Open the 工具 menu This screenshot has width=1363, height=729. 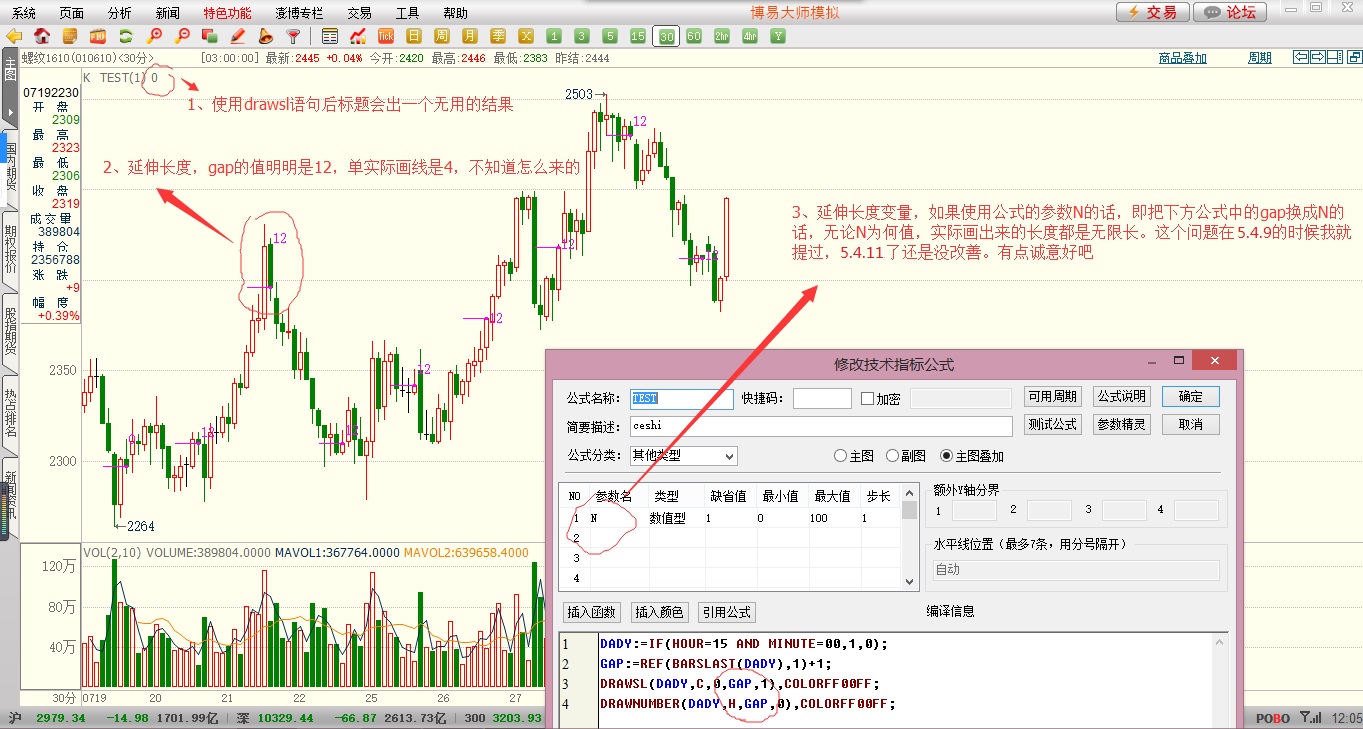407,13
